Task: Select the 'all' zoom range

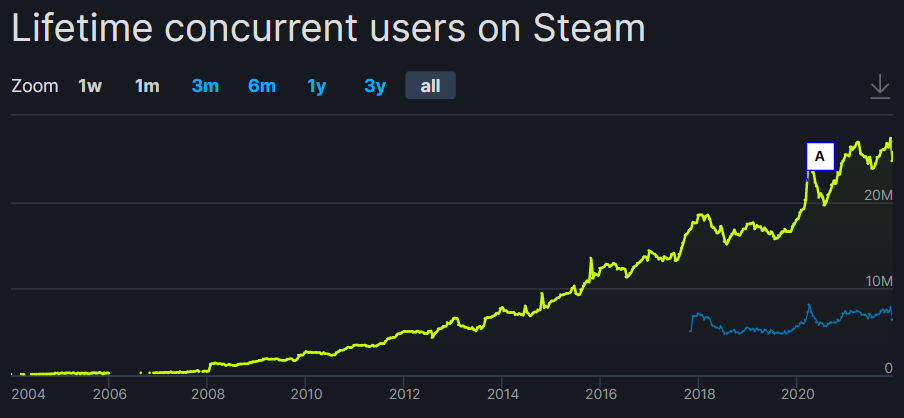Action: click(431, 86)
